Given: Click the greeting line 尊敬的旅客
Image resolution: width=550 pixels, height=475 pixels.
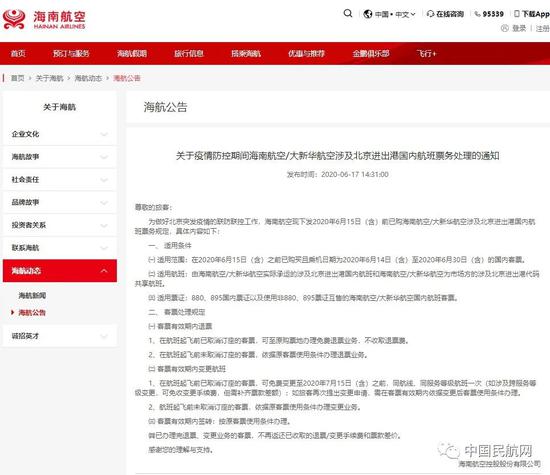Looking at the screenshot, I should 153,207.
